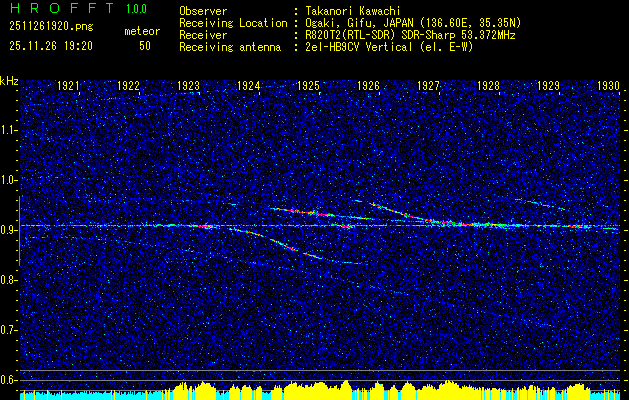Click time marker 1925
The width and height of the screenshot is (629, 400).
point(308,85)
